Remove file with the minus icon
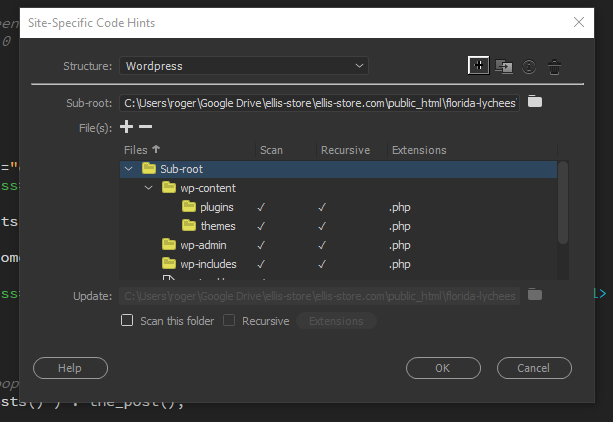 [x=145, y=127]
